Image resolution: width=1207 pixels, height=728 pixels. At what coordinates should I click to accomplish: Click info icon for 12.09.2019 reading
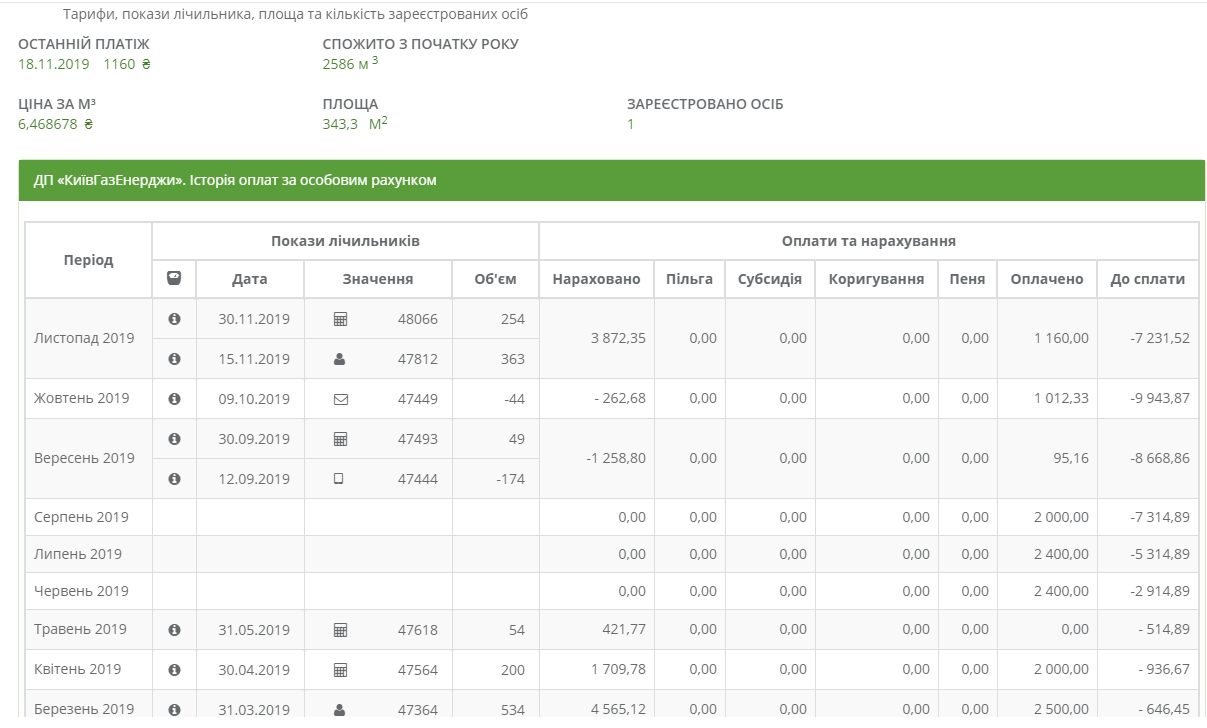point(174,479)
